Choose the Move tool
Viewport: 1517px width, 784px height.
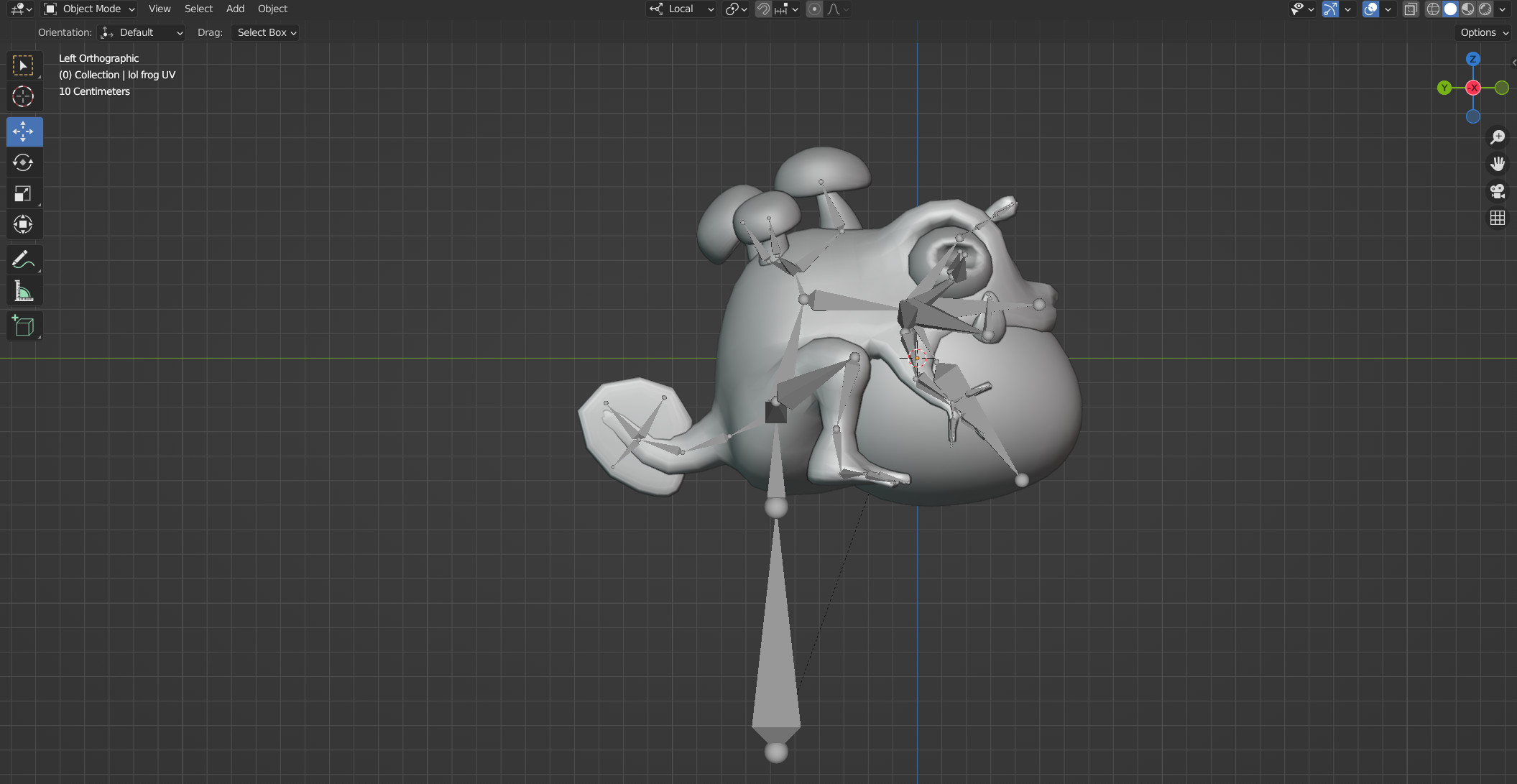click(24, 132)
